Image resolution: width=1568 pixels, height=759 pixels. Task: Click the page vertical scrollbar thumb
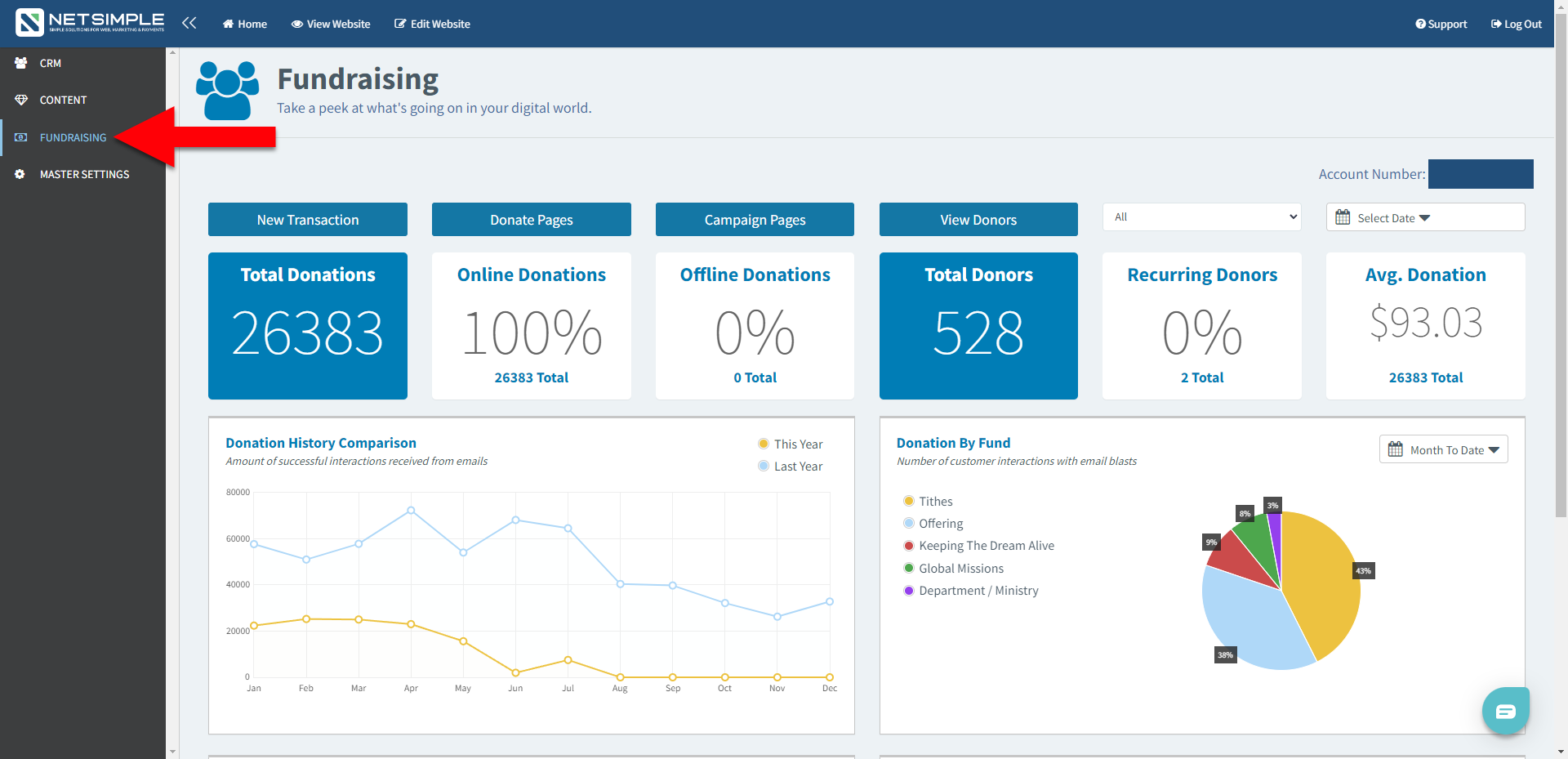point(1561,266)
